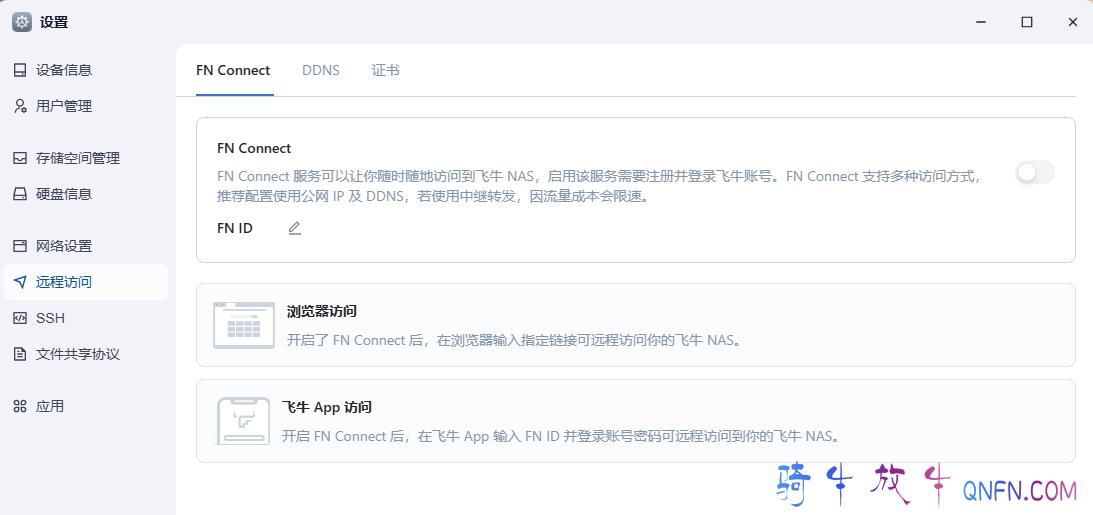Click the 设备信息 device info icon
1093x515 pixels.
[x=20, y=70]
